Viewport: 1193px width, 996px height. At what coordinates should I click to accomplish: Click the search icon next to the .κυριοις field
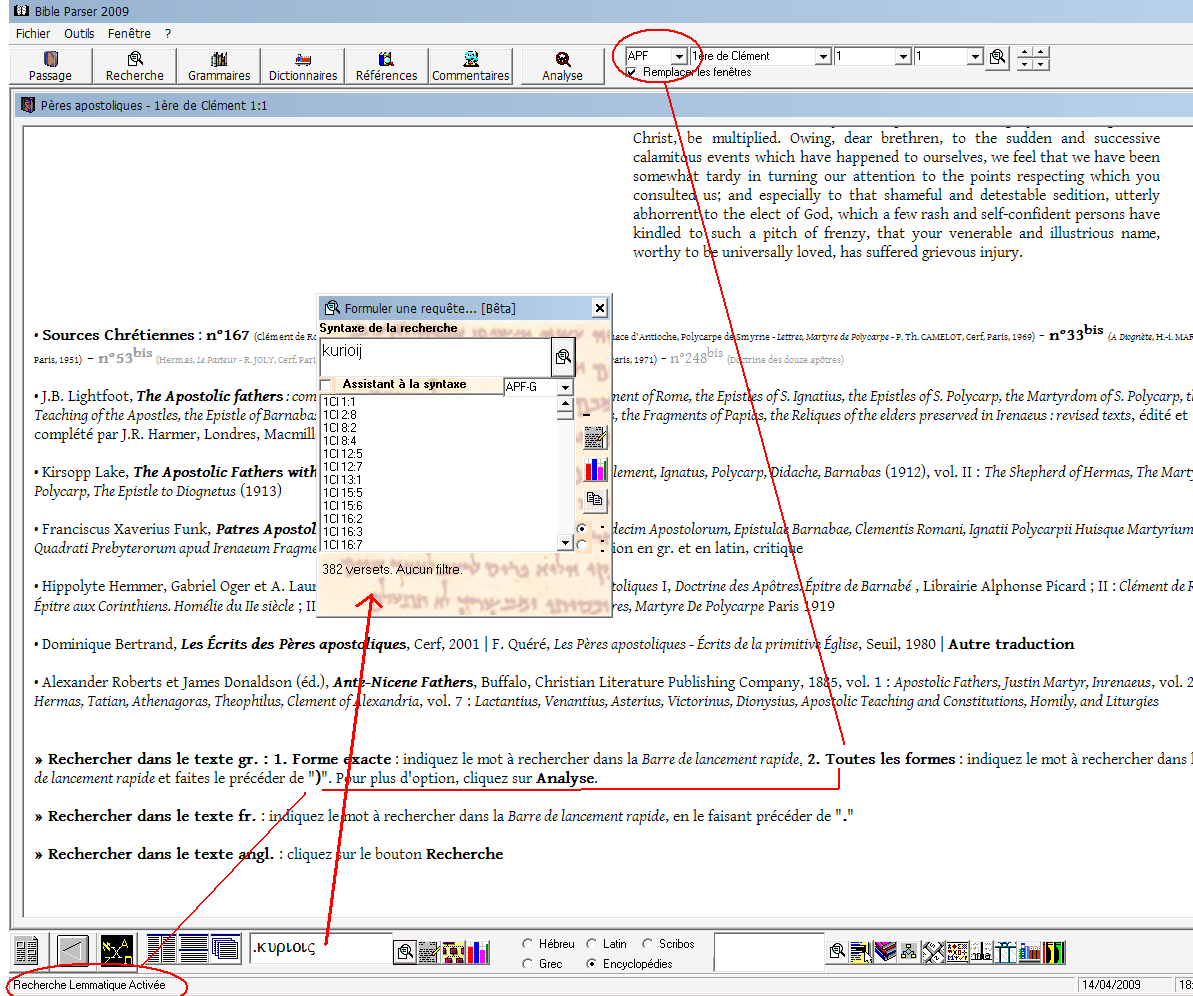pos(406,952)
